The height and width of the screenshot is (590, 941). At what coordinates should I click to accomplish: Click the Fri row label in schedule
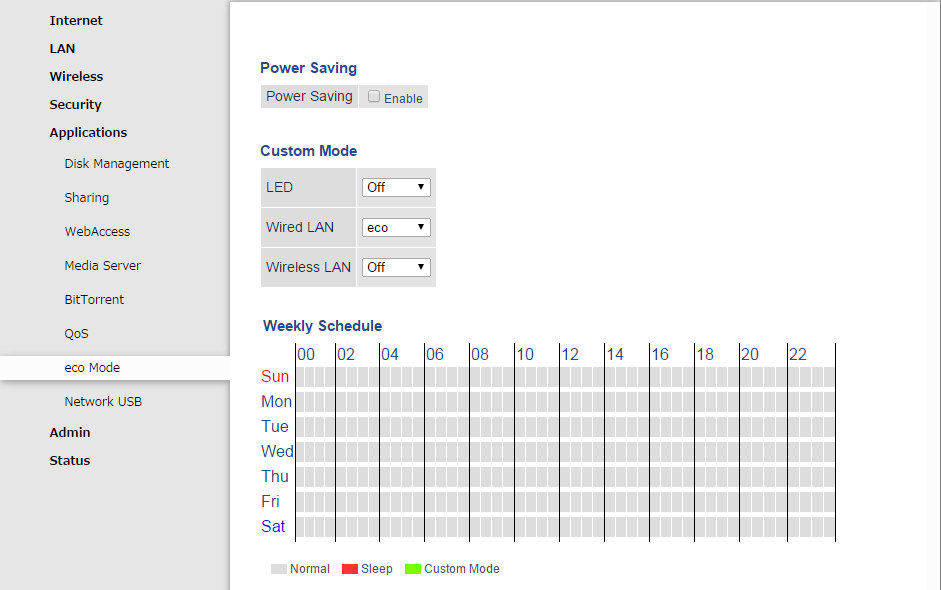(270, 501)
